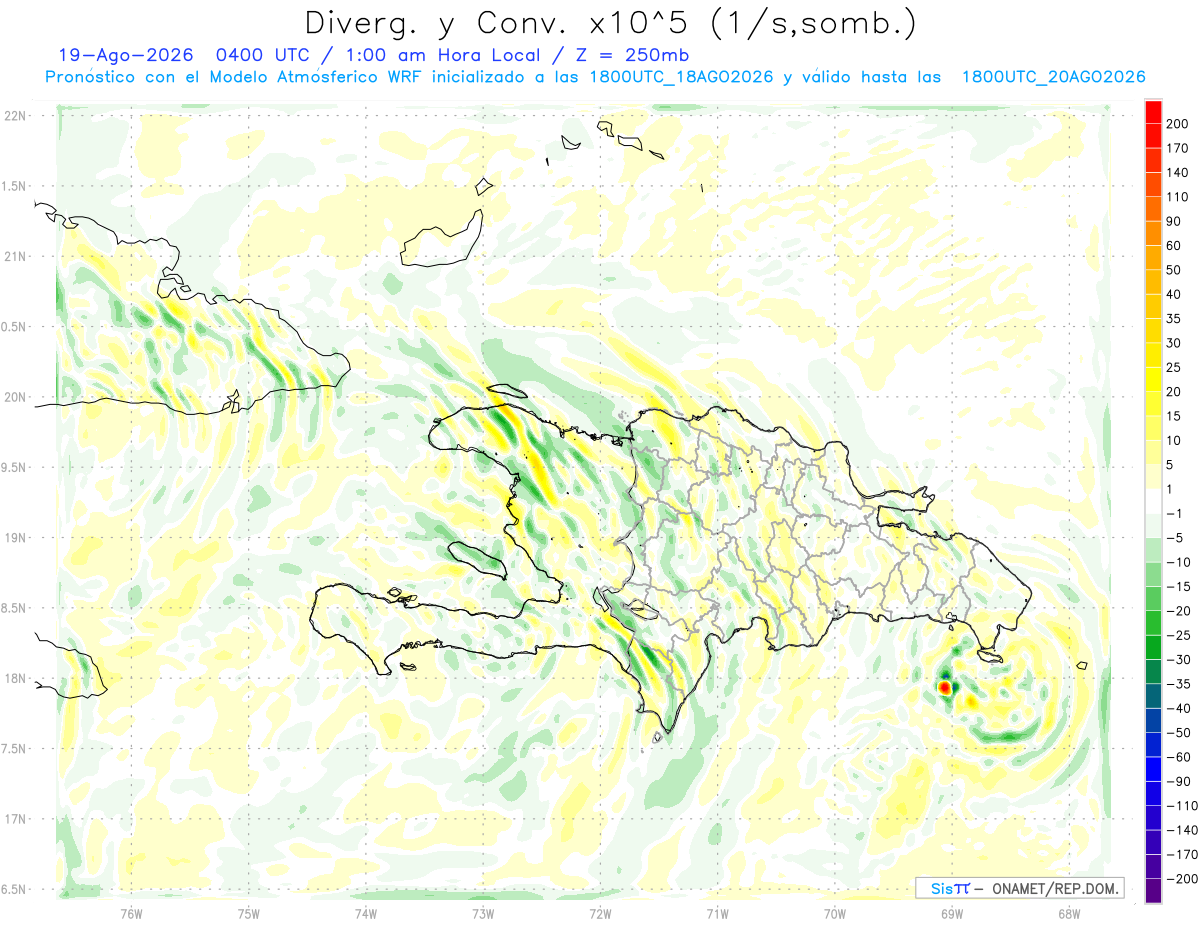Click the 'SisTT - ONAMET/REP.DOM.' credit box

click(x=1019, y=888)
